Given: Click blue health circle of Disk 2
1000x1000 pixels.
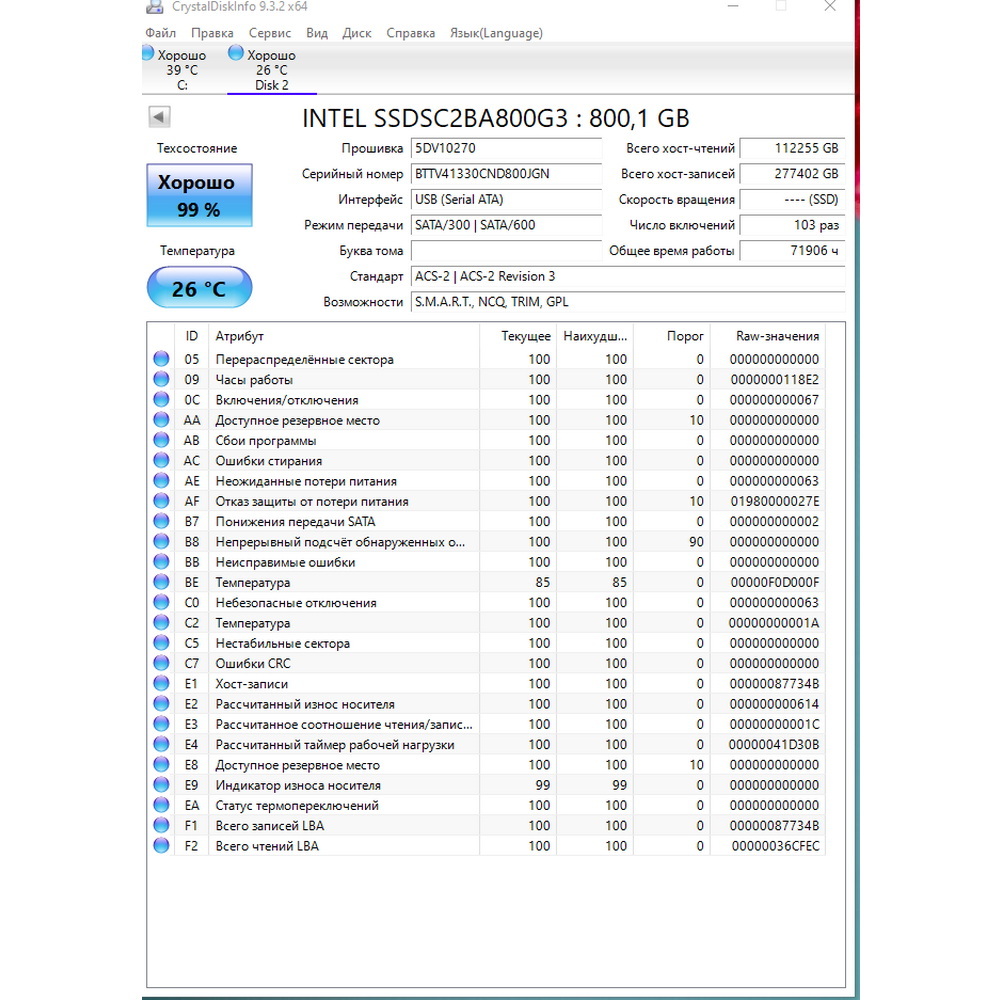Looking at the screenshot, I should [x=236, y=53].
